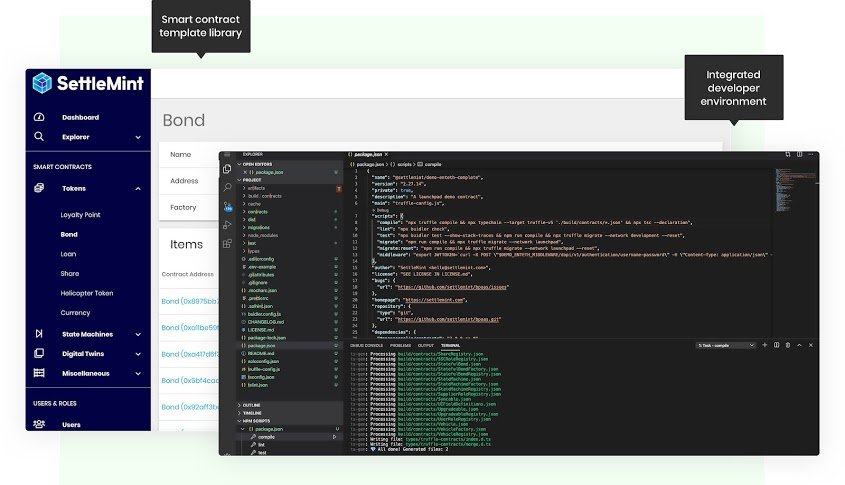The height and width of the screenshot is (485, 845).
Task: Click the Users people icon
Action: 39,424
